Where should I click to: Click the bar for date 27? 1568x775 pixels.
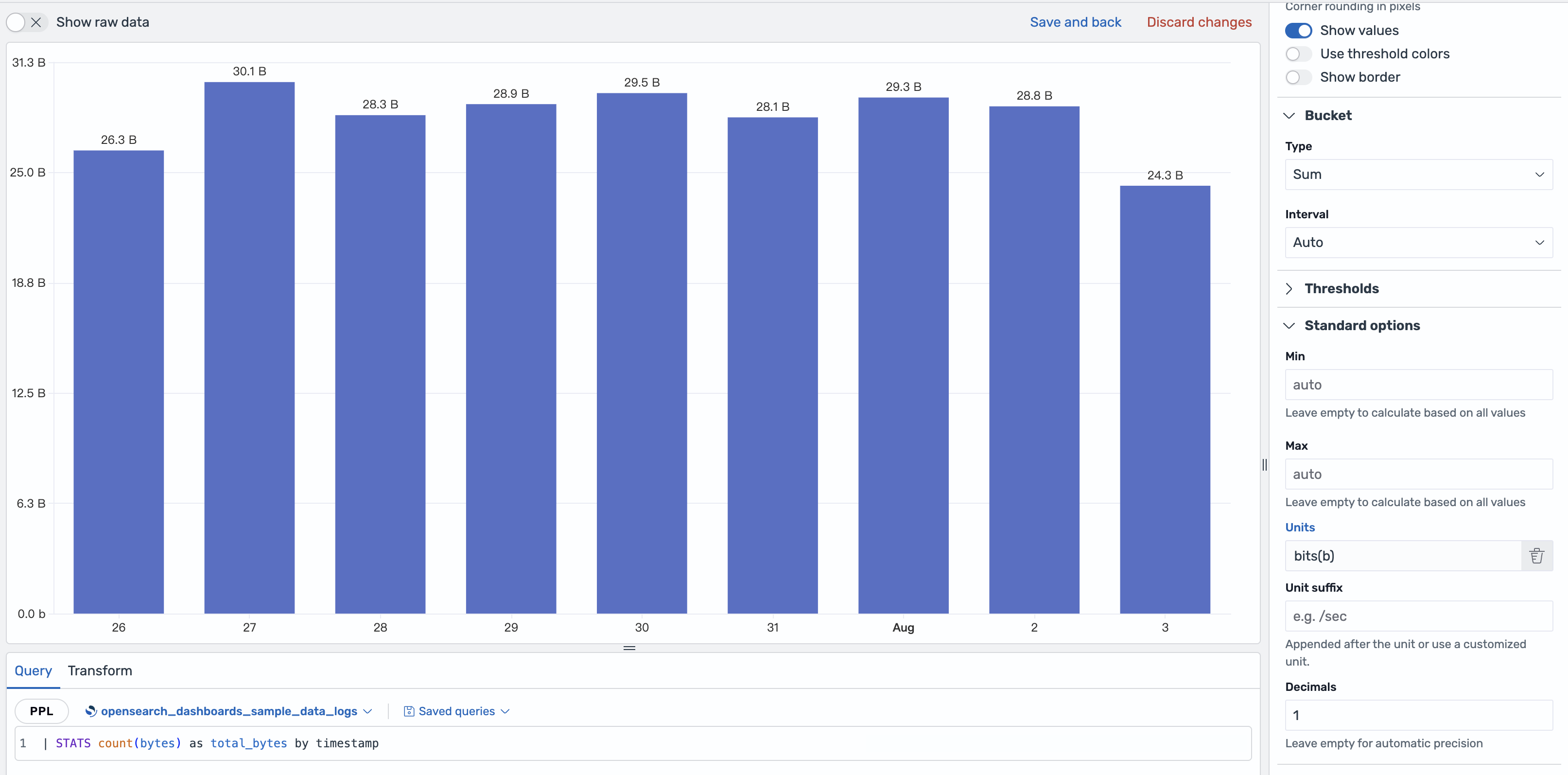(249, 348)
